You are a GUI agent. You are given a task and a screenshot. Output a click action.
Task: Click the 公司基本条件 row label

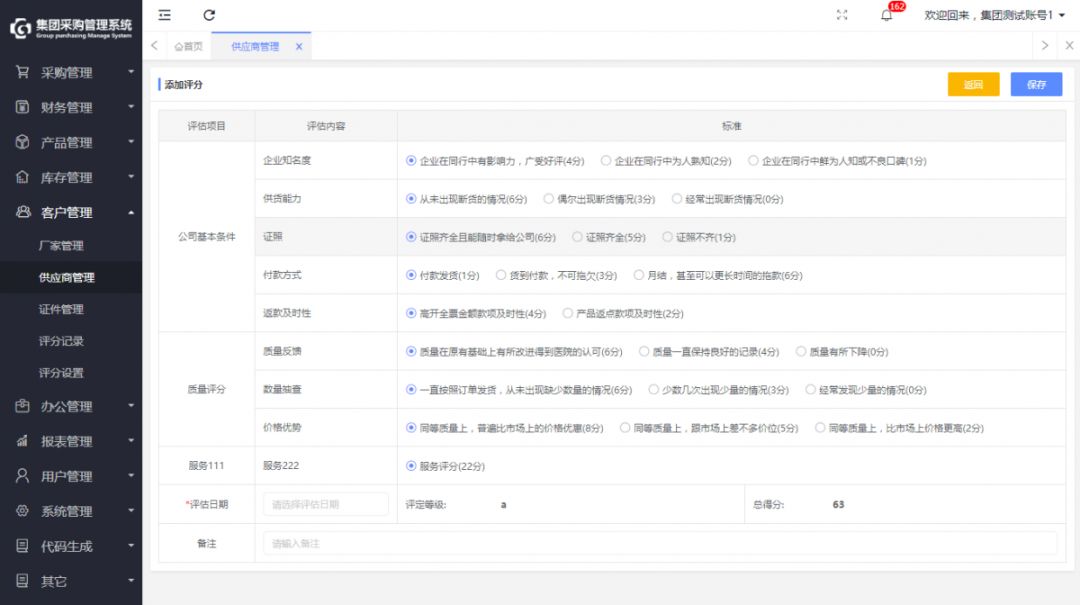(207, 236)
